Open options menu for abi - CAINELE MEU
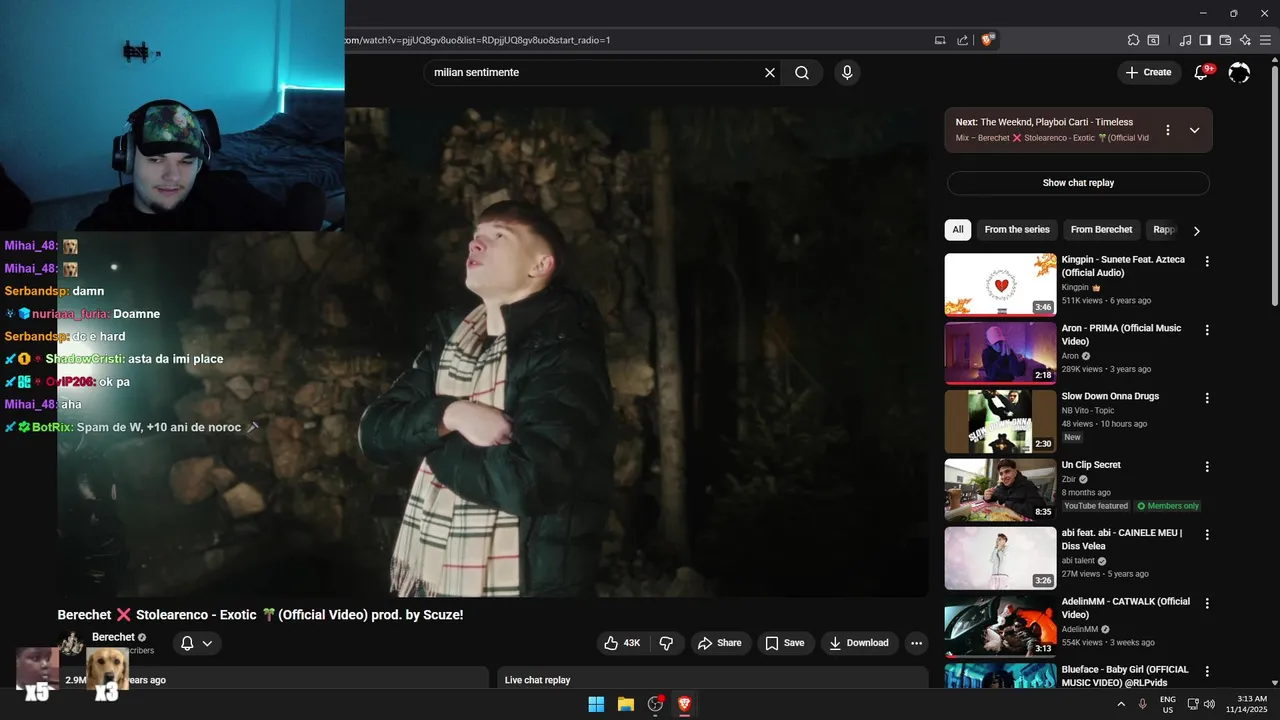Image resolution: width=1280 pixels, height=720 pixels. pos(1207,535)
